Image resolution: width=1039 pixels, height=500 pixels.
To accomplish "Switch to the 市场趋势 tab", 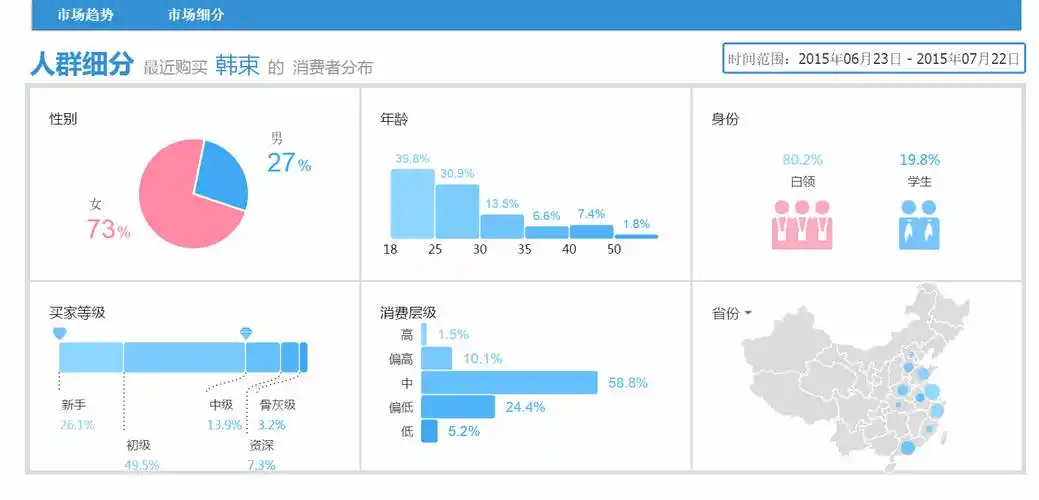I will 85,15.
